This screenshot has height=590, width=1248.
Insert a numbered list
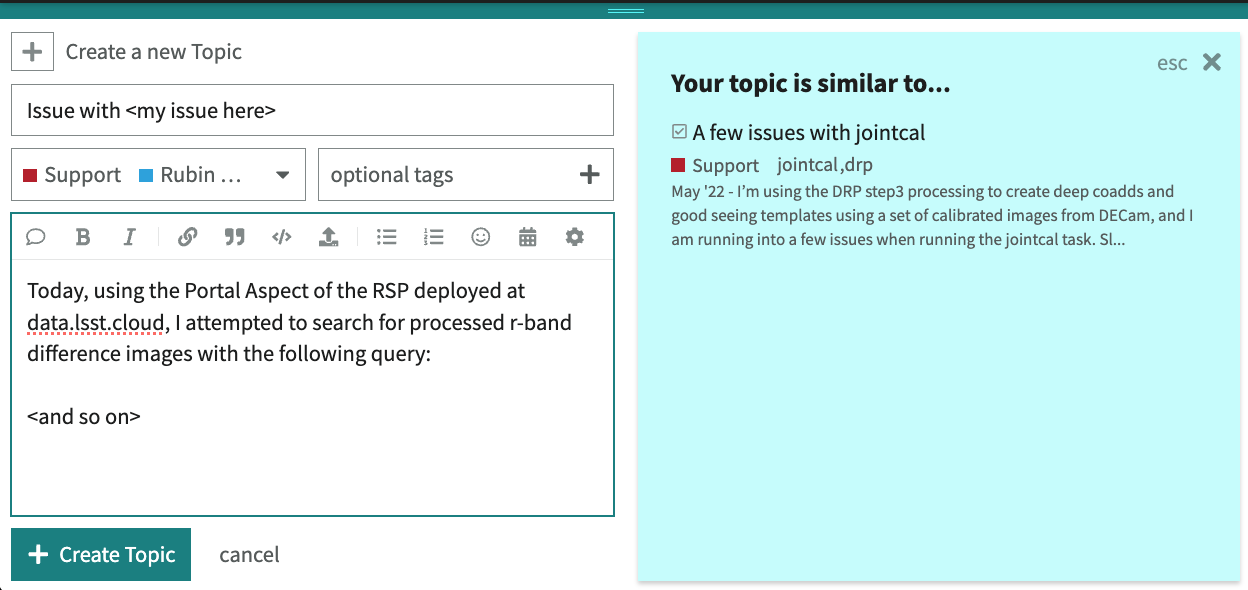[x=433, y=237]
